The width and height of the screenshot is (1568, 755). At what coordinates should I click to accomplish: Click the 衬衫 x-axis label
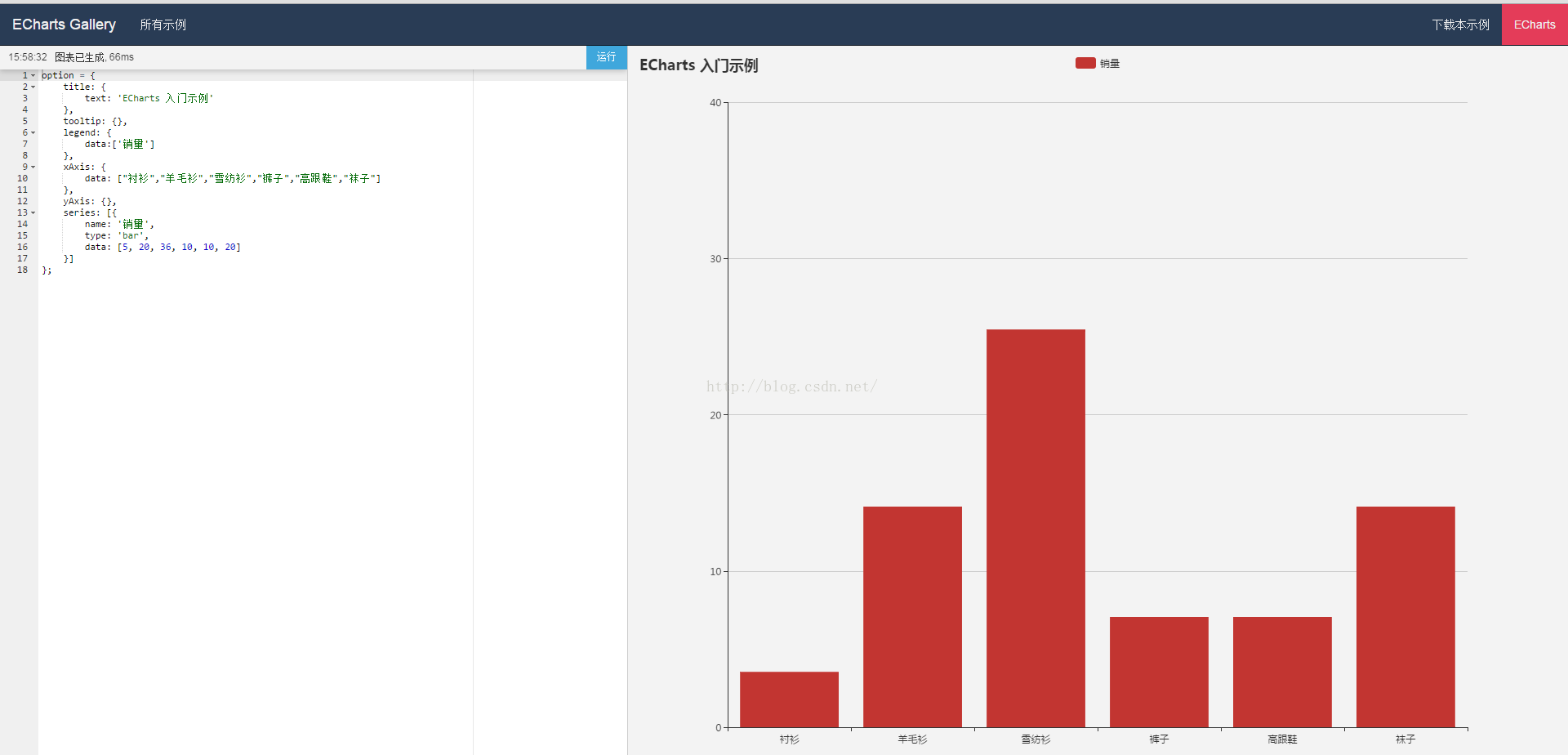[789, 739]
